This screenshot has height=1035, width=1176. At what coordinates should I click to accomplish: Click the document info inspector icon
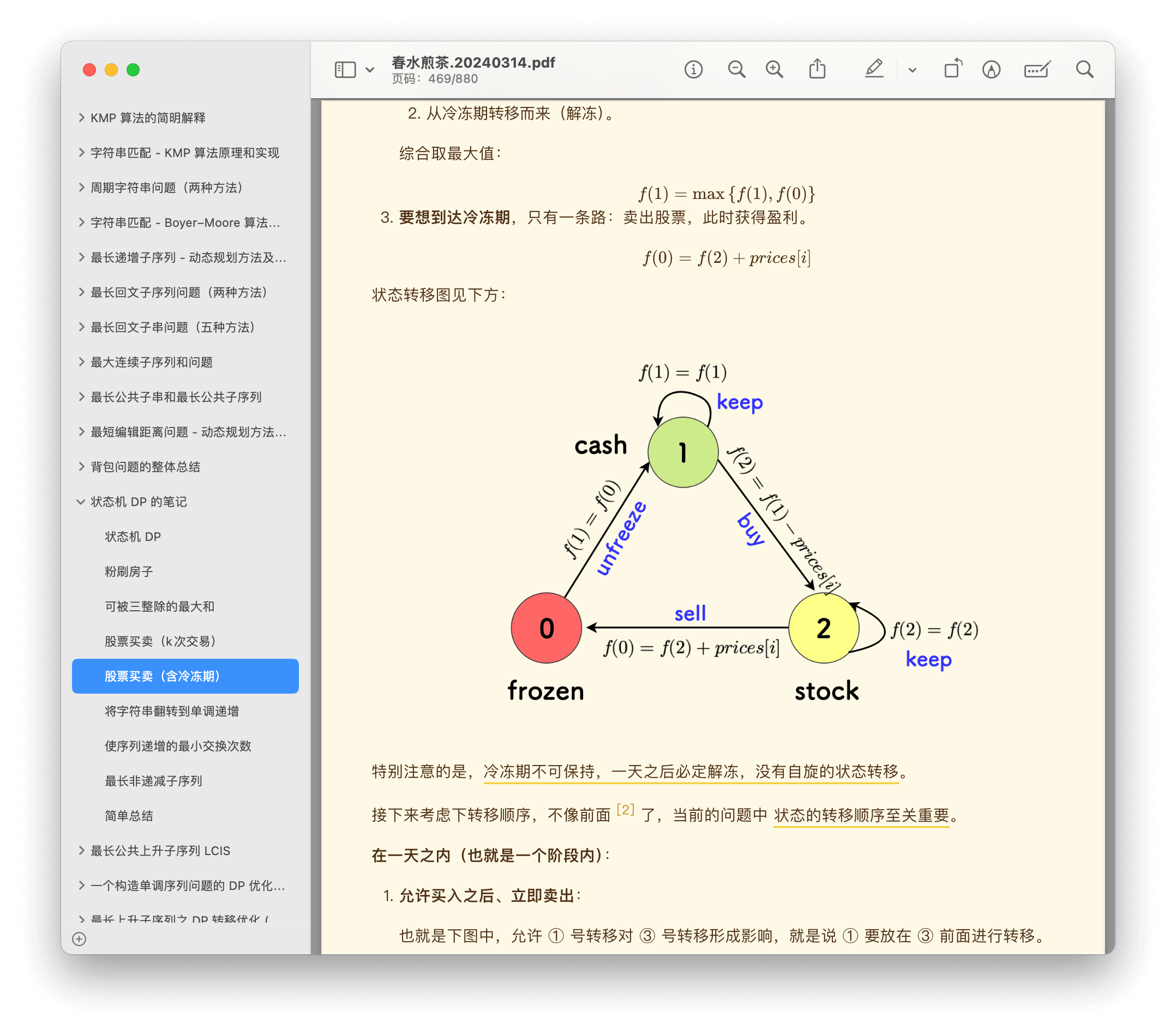click(x=693, y=70)
